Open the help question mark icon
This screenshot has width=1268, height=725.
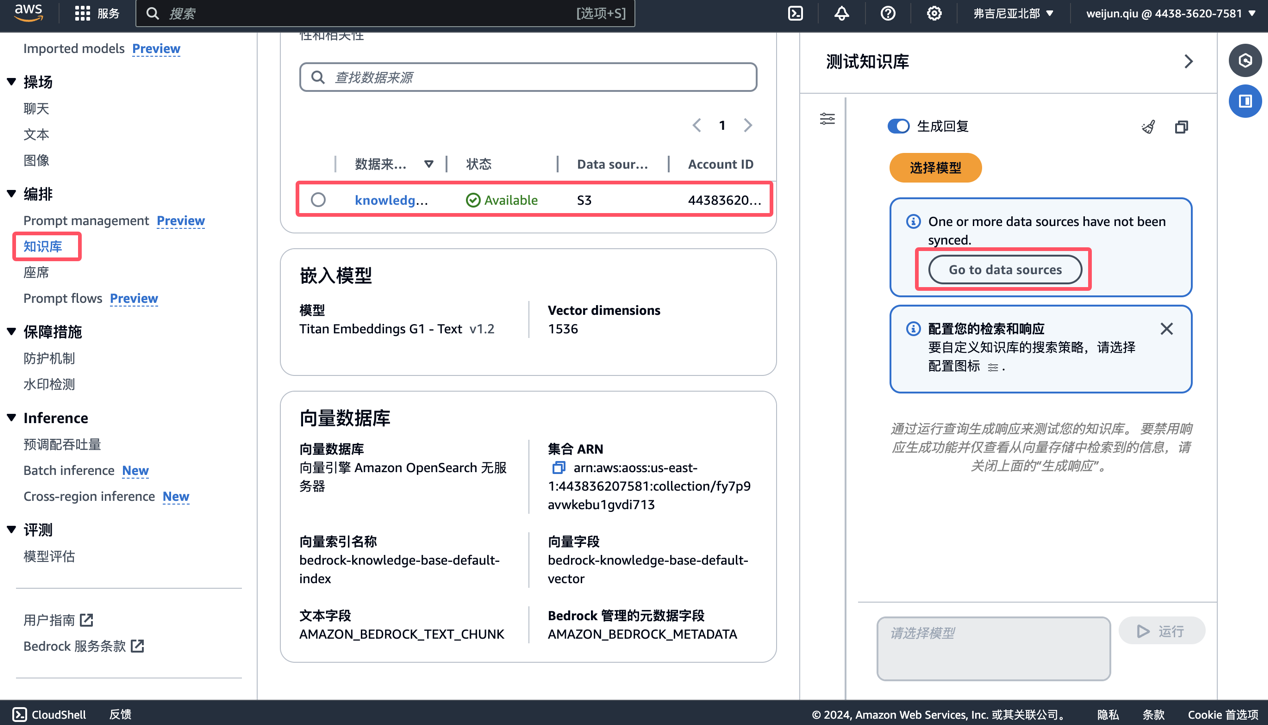point(888,13)
